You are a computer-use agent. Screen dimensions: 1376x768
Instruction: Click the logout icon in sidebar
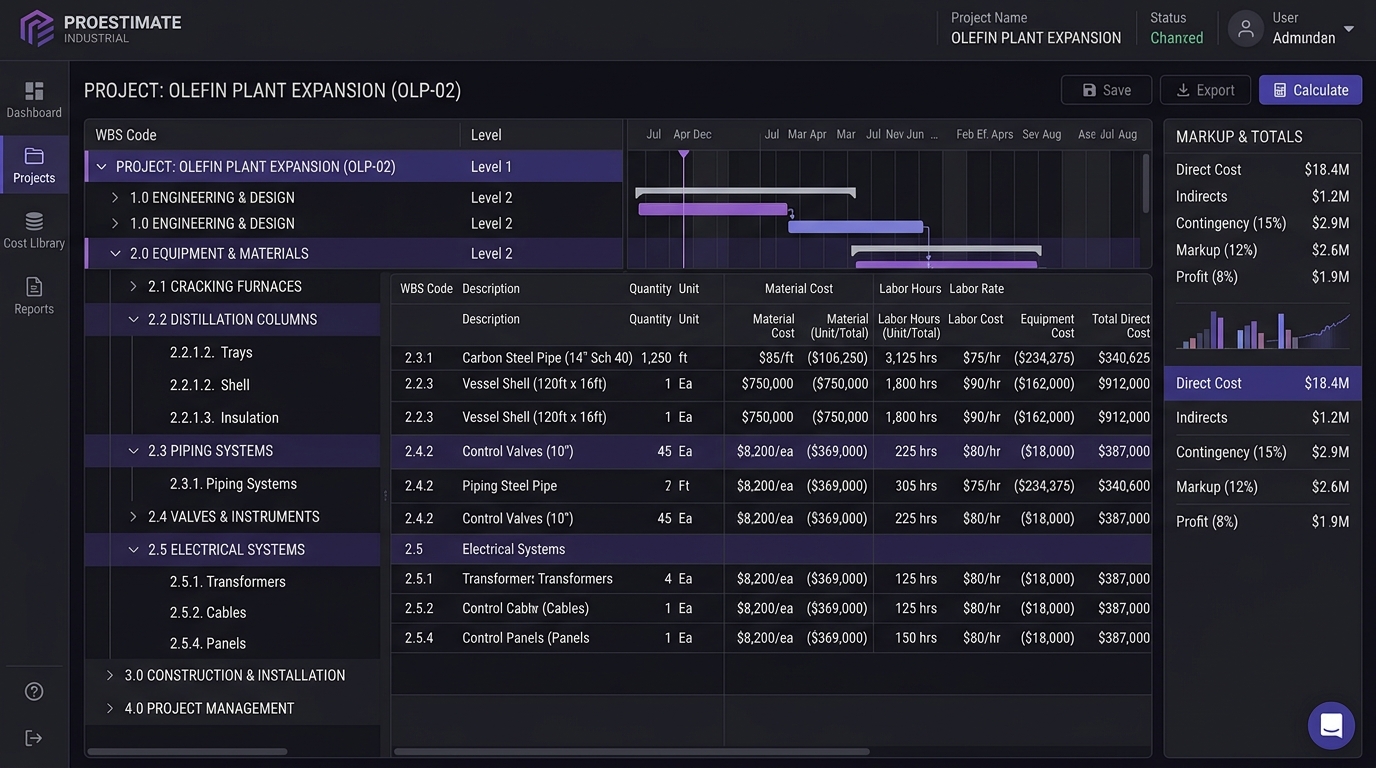(x=34, y=738)
